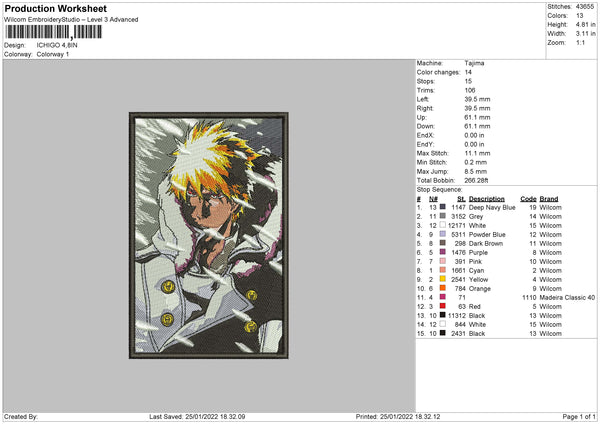Click the Grey thread color swatch
Screen dimensions: 600x424
coord(443,216)
